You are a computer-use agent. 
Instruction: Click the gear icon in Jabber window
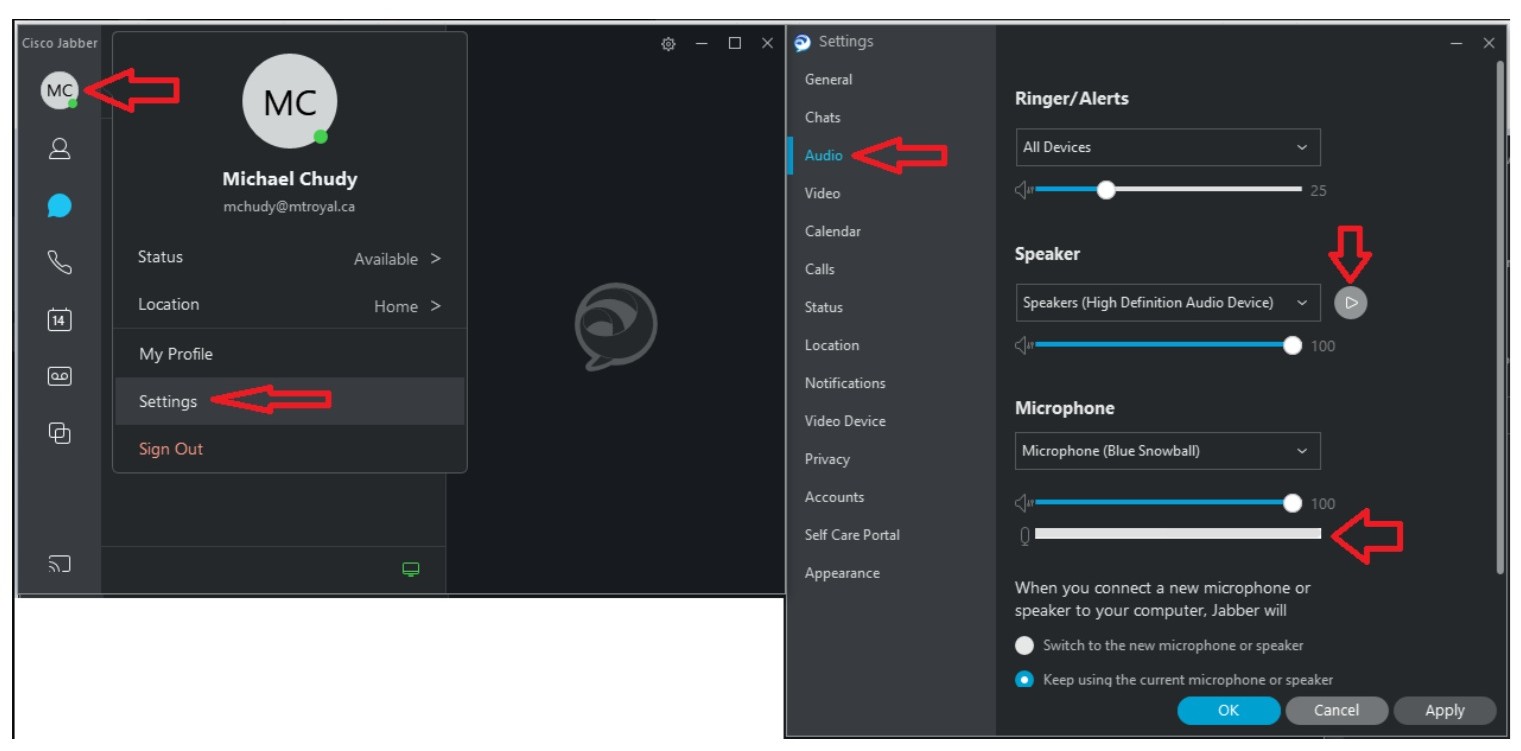tap(668, 44)
